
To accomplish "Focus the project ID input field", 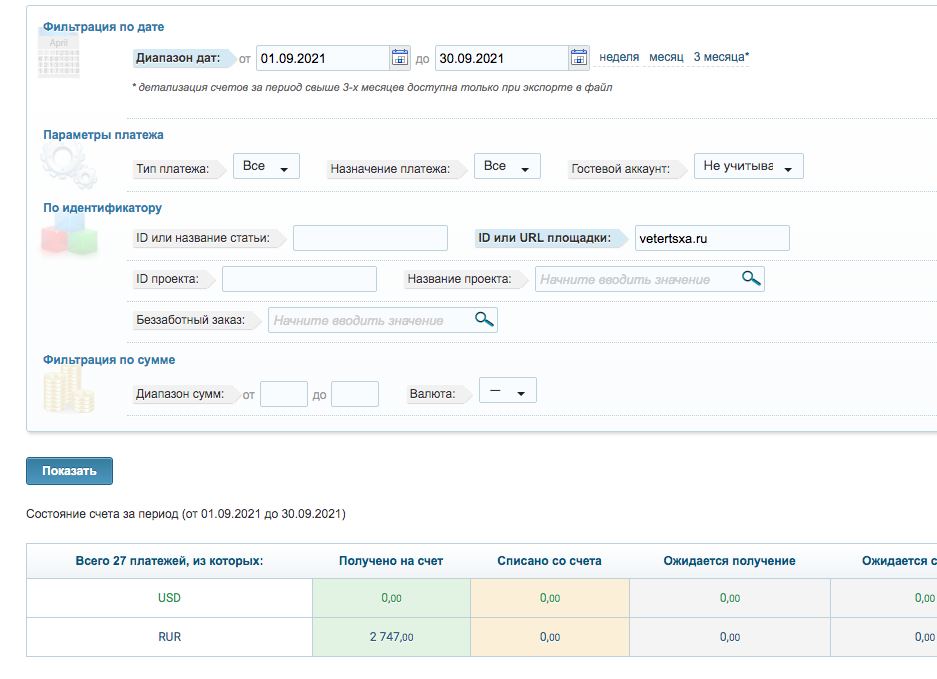I will click(299, 279).
